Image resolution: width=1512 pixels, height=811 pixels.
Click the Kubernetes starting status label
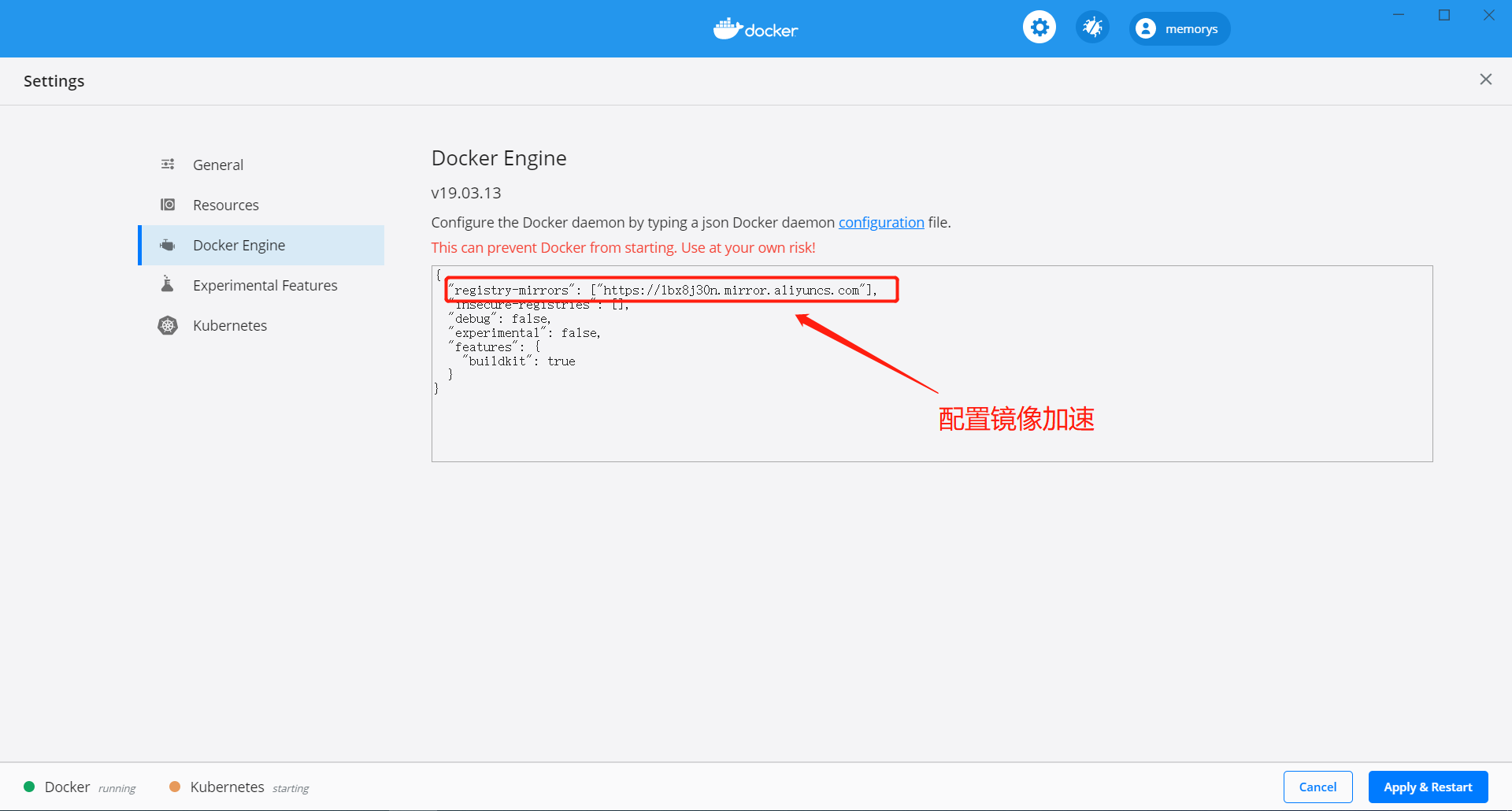click(x=250, y=787)
